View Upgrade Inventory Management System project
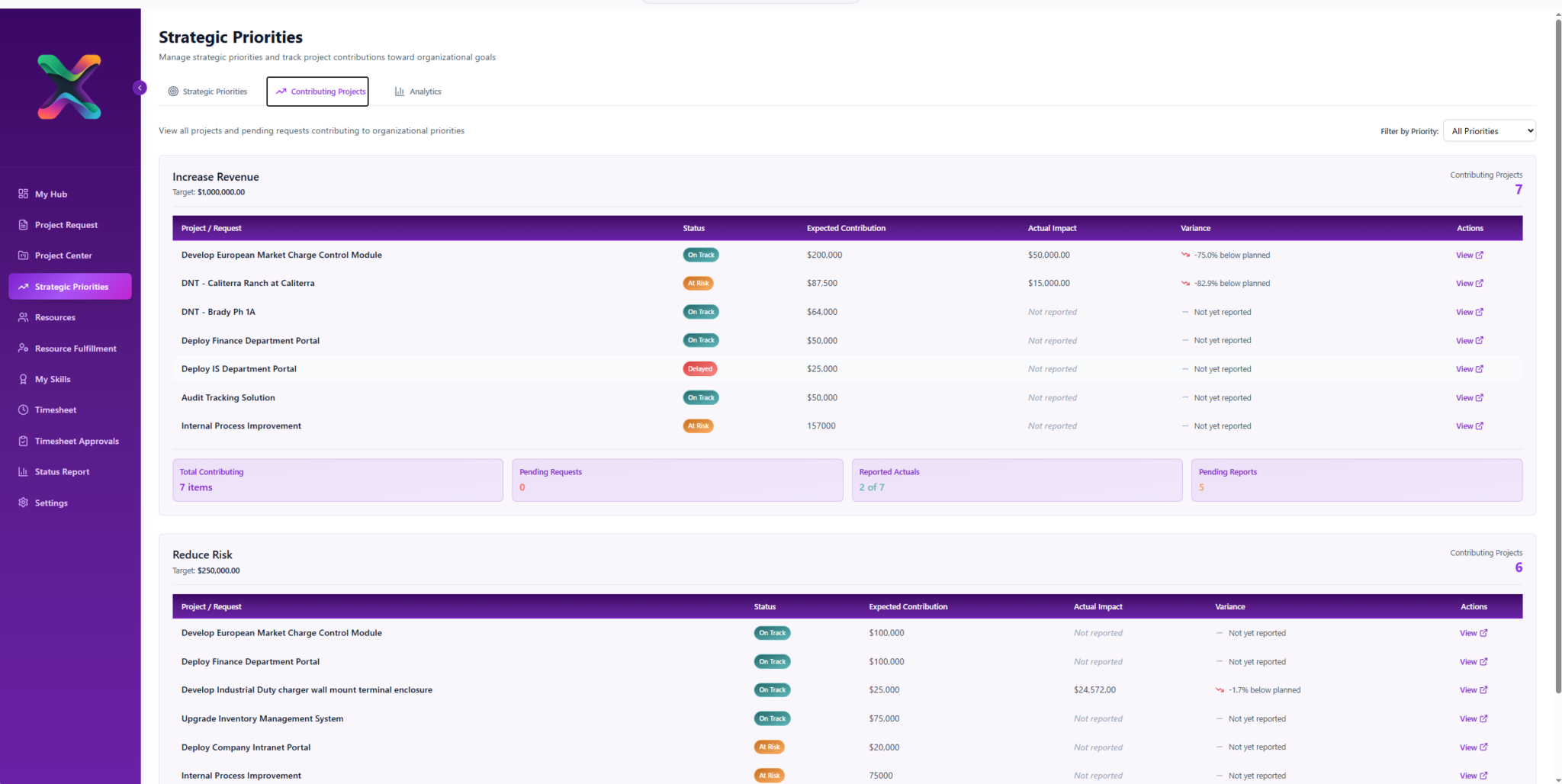 (x=1474, y=719)
